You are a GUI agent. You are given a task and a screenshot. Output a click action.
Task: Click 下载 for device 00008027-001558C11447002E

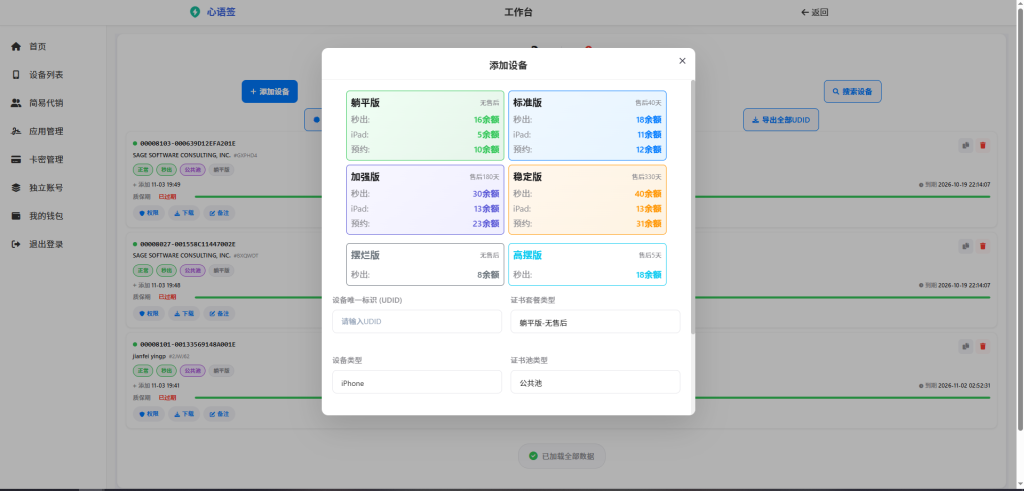pos(184,313)
